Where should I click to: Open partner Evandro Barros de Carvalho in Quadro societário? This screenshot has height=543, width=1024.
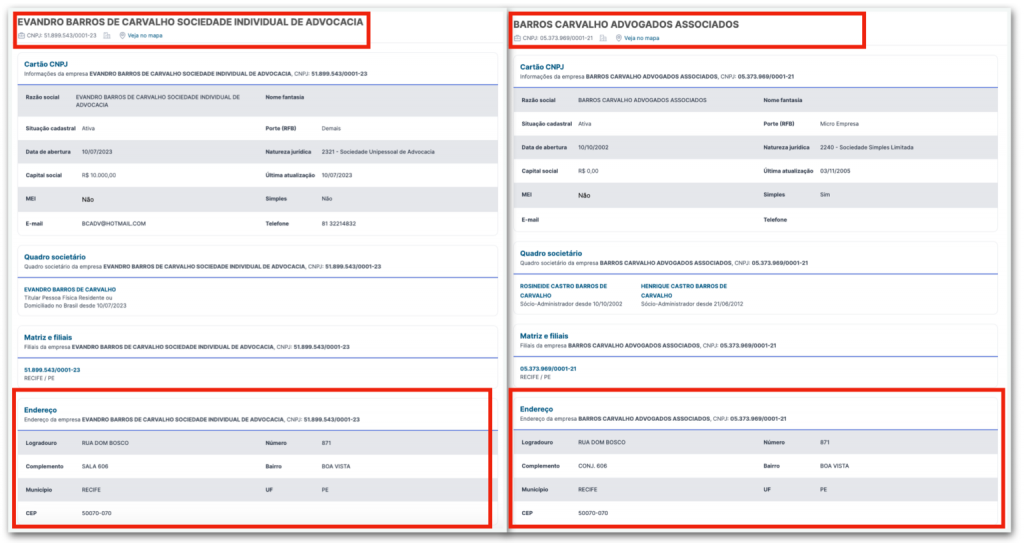[64, 290]
